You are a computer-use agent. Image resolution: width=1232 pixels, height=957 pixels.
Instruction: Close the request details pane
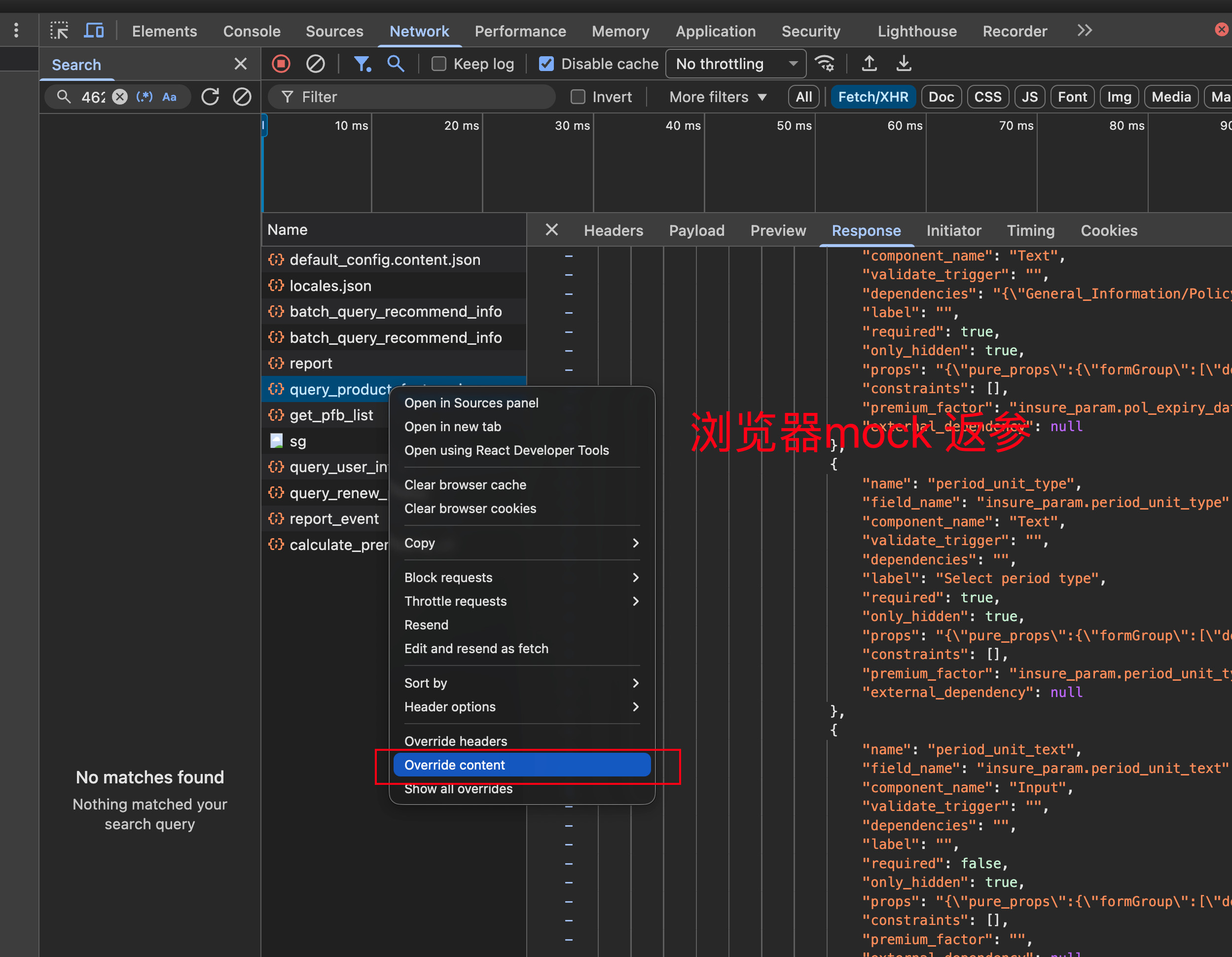click(552, 230)
